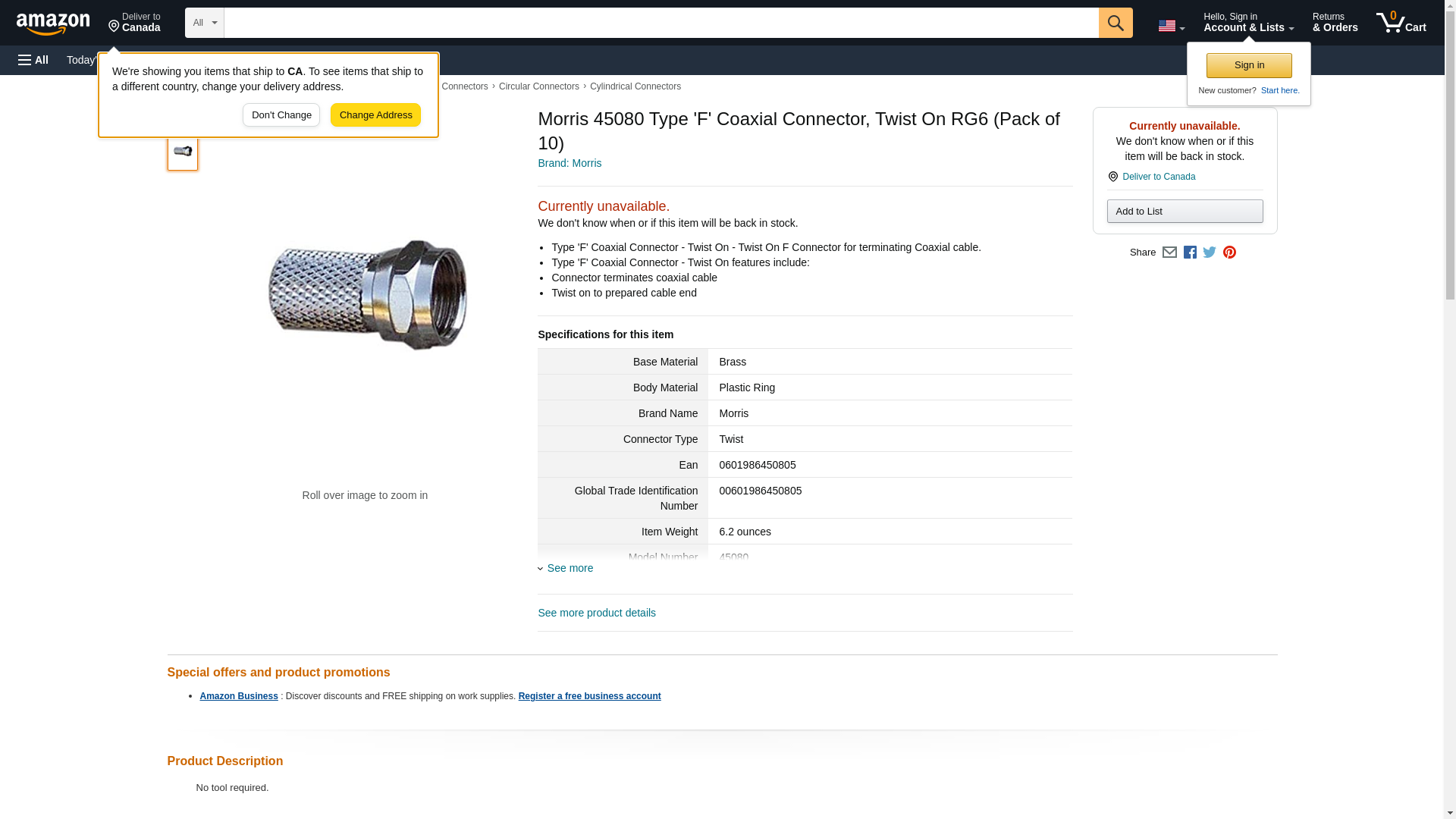Open Returns & Orders
The image size is (1456, 819).
1335,23
